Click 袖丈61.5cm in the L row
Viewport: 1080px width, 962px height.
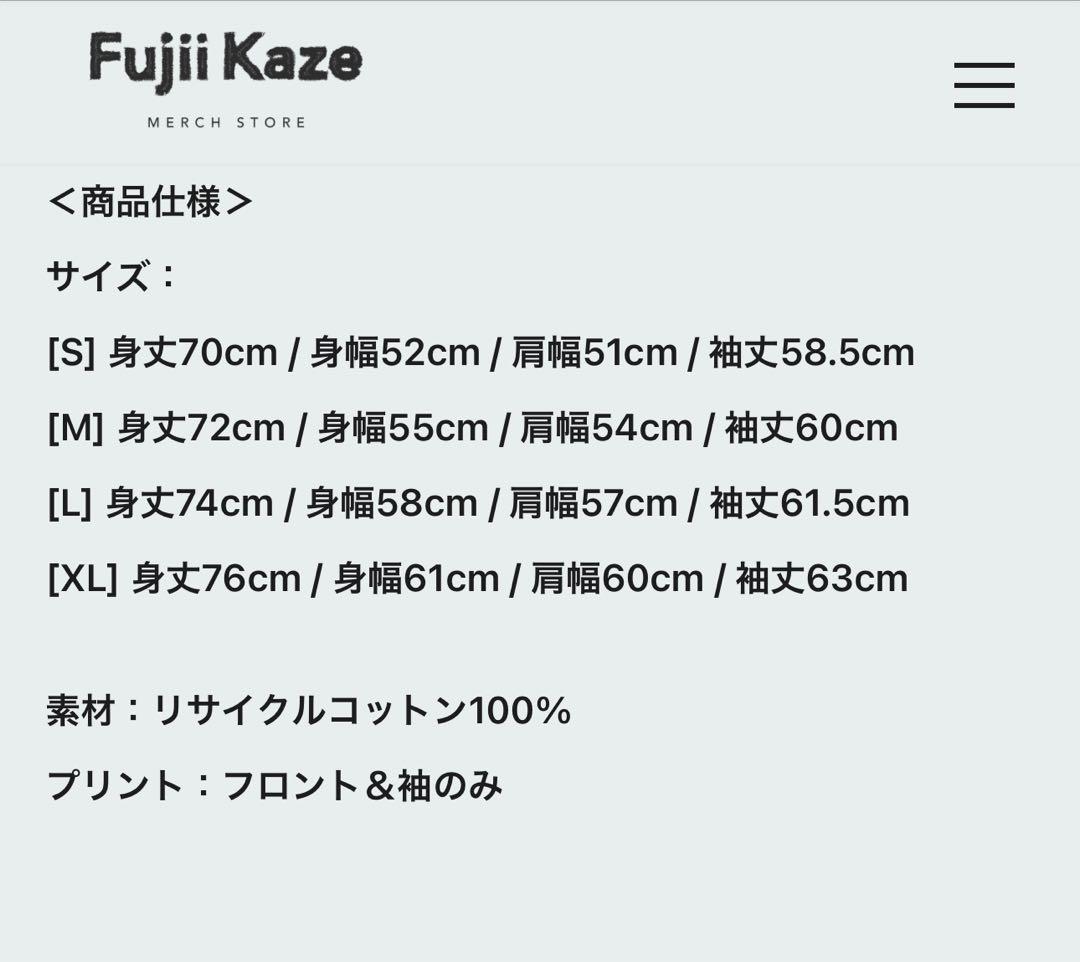point(809,503)
